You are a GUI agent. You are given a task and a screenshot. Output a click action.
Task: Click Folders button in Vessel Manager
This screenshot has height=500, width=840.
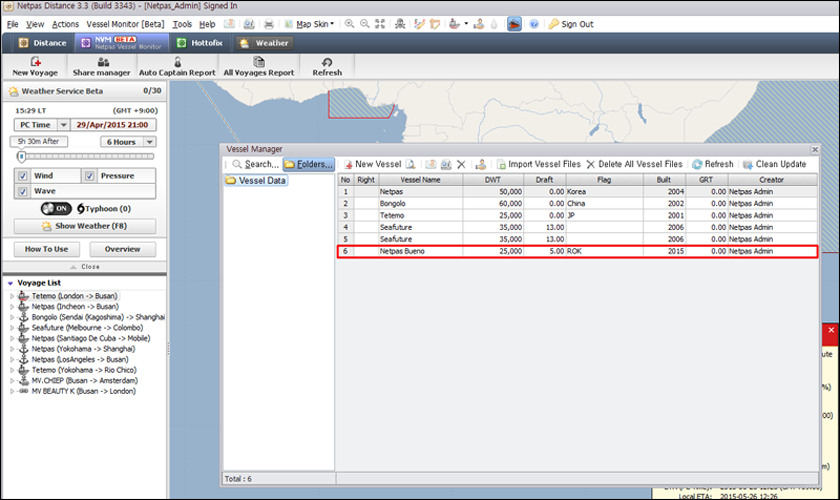(309, 165)
